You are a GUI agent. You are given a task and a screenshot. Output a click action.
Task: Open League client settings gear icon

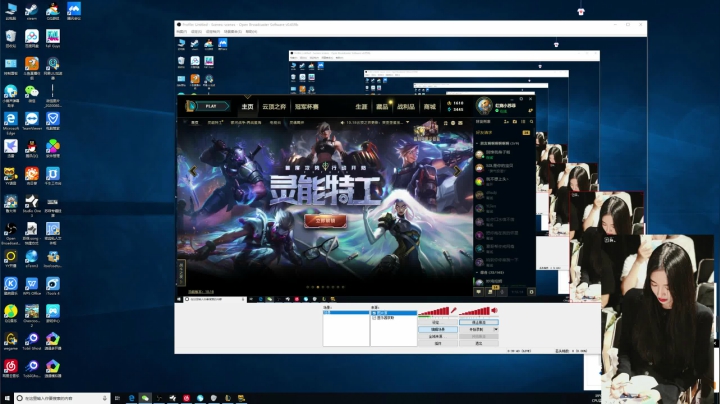pyautogui.click(x=521, y=99)
